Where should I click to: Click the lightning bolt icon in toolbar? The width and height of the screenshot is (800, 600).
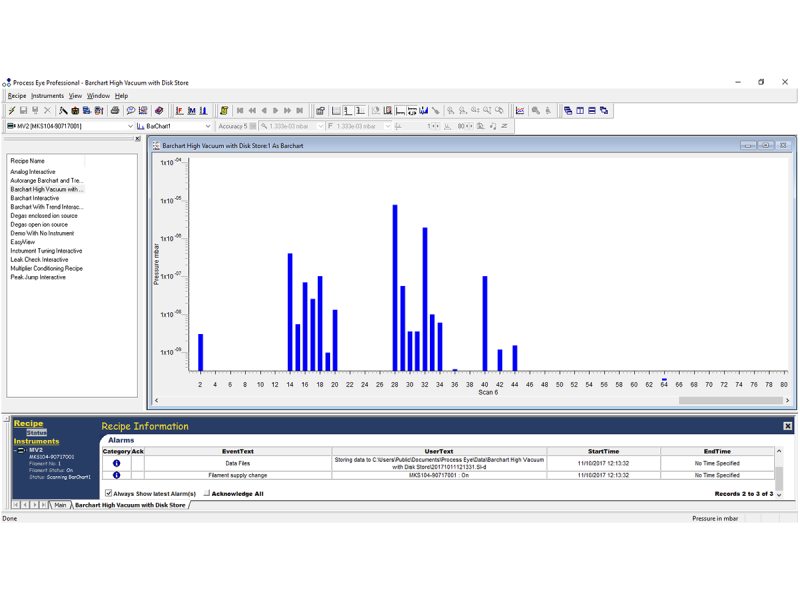[12, 110]
